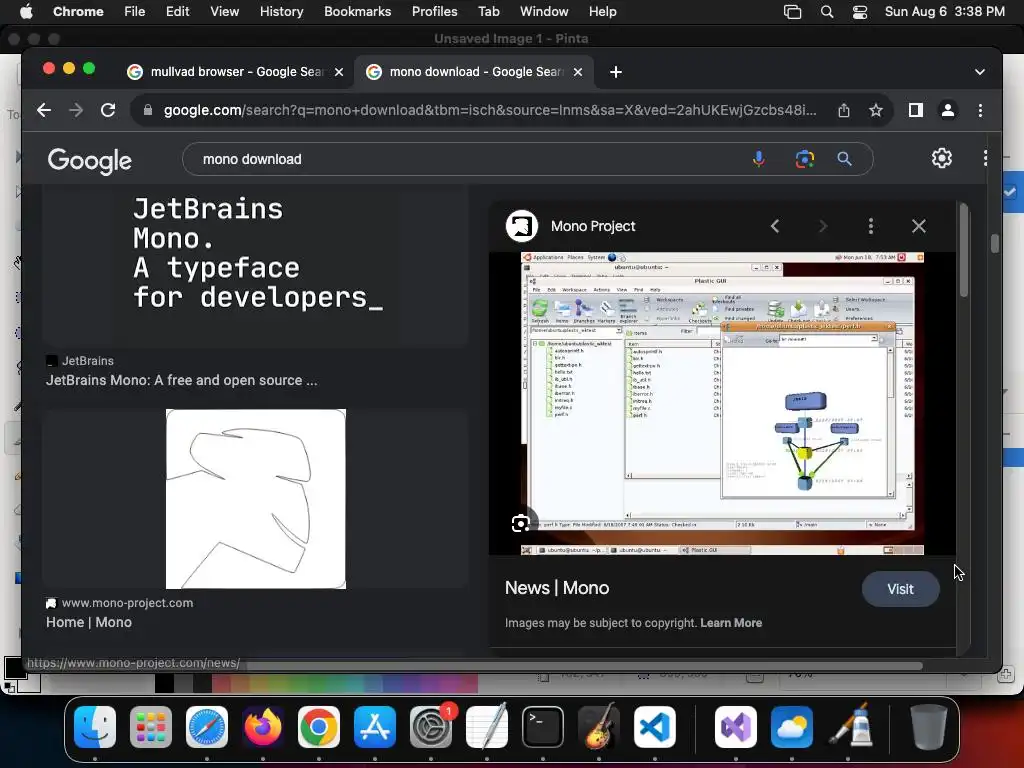Close the Mono Project image preview
Image resolution: width=1024 pixels, height=768 pixels.
click(x=919, y=226)
